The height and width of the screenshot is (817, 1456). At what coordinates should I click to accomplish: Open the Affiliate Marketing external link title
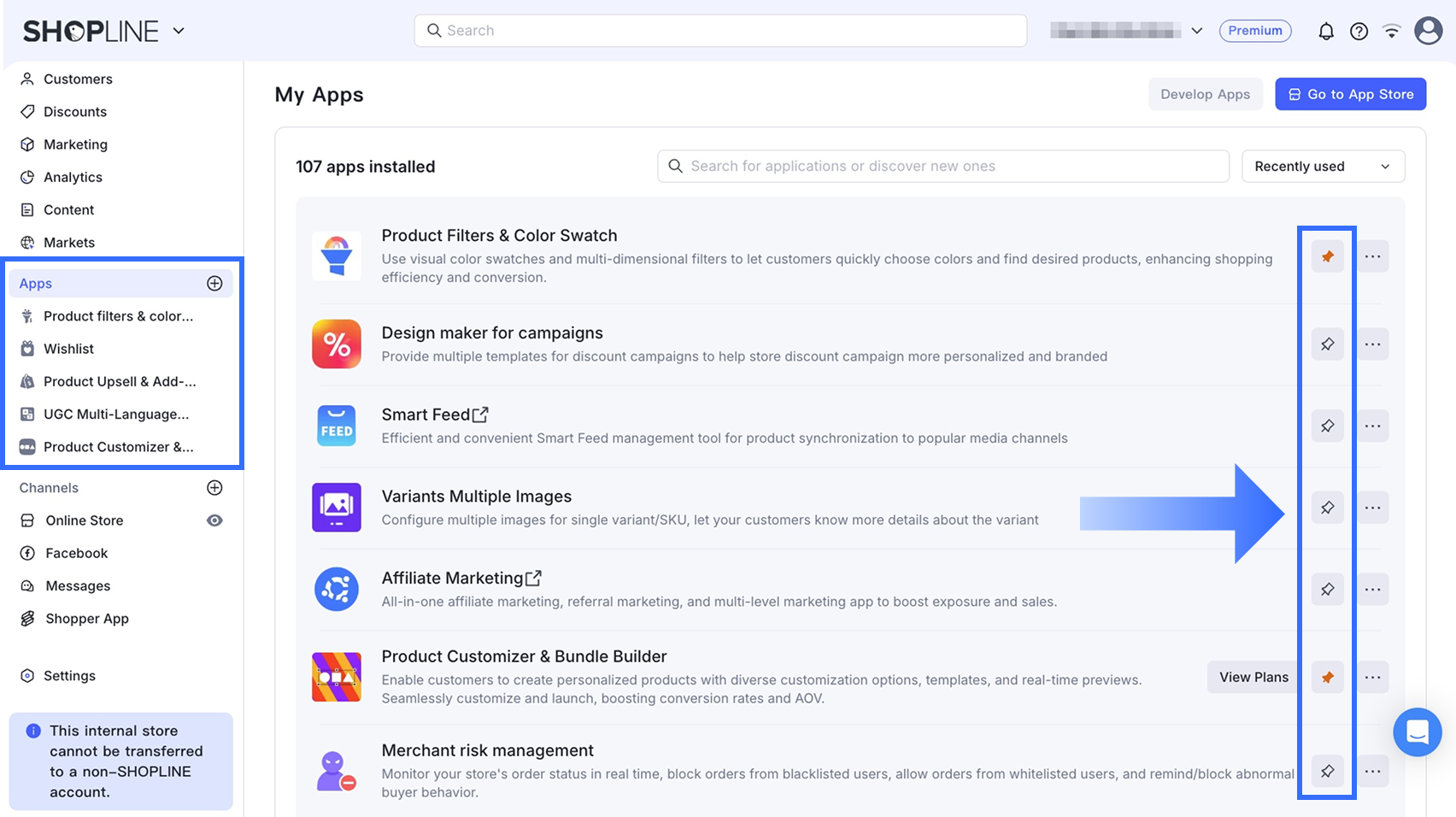click(461, 579)
